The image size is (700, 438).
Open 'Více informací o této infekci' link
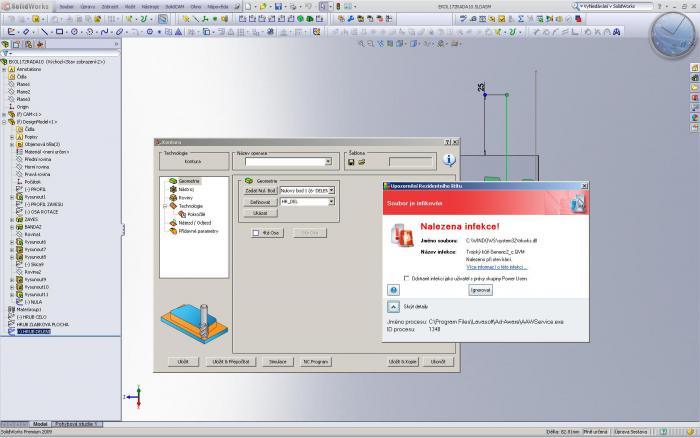coord(497,267)
